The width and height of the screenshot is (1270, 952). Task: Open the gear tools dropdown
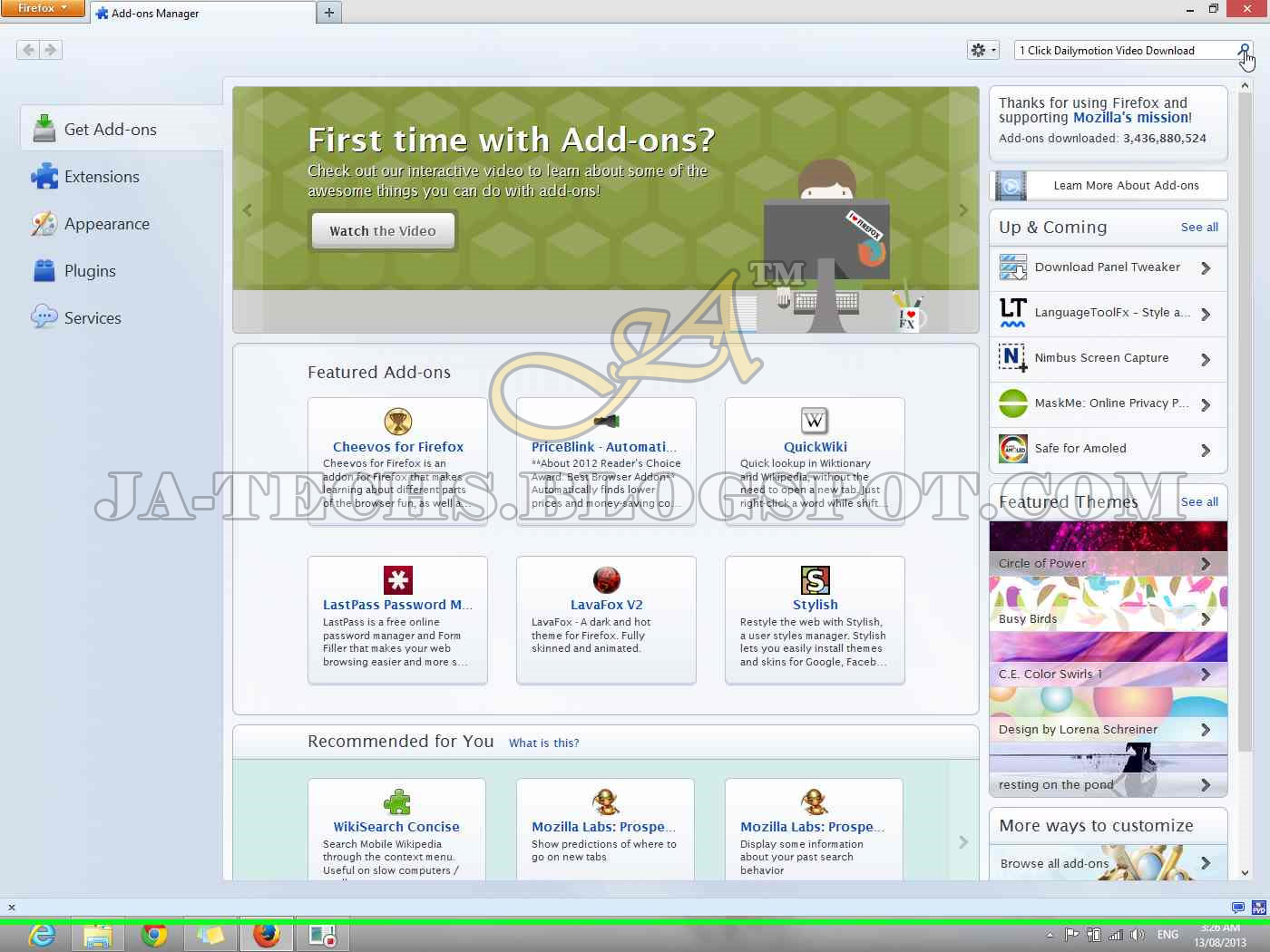point(983,50)
